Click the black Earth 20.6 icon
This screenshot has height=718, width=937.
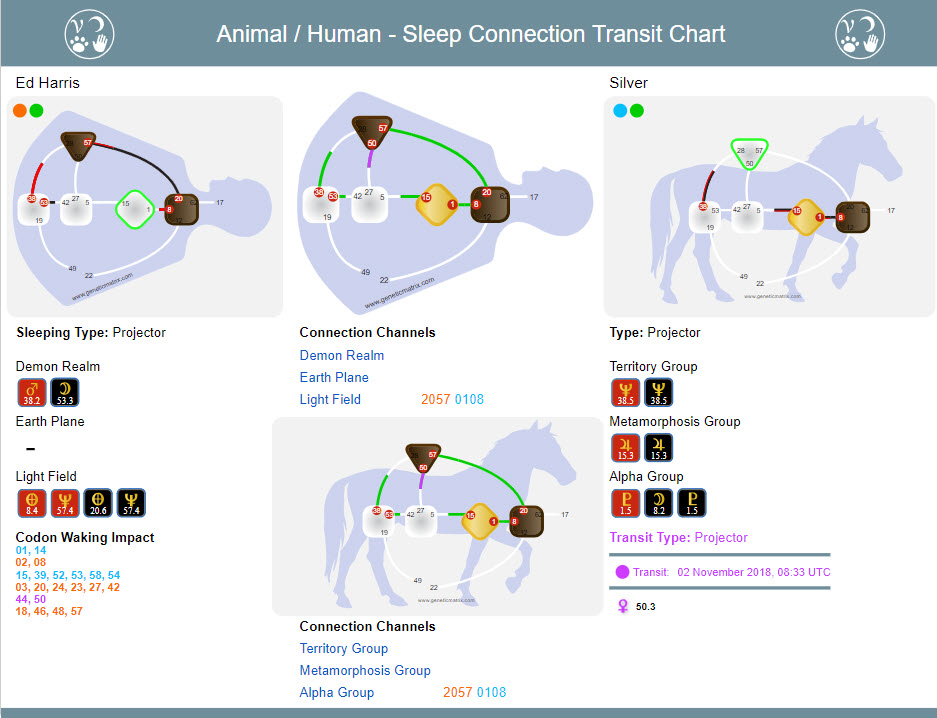pos(98,502)
